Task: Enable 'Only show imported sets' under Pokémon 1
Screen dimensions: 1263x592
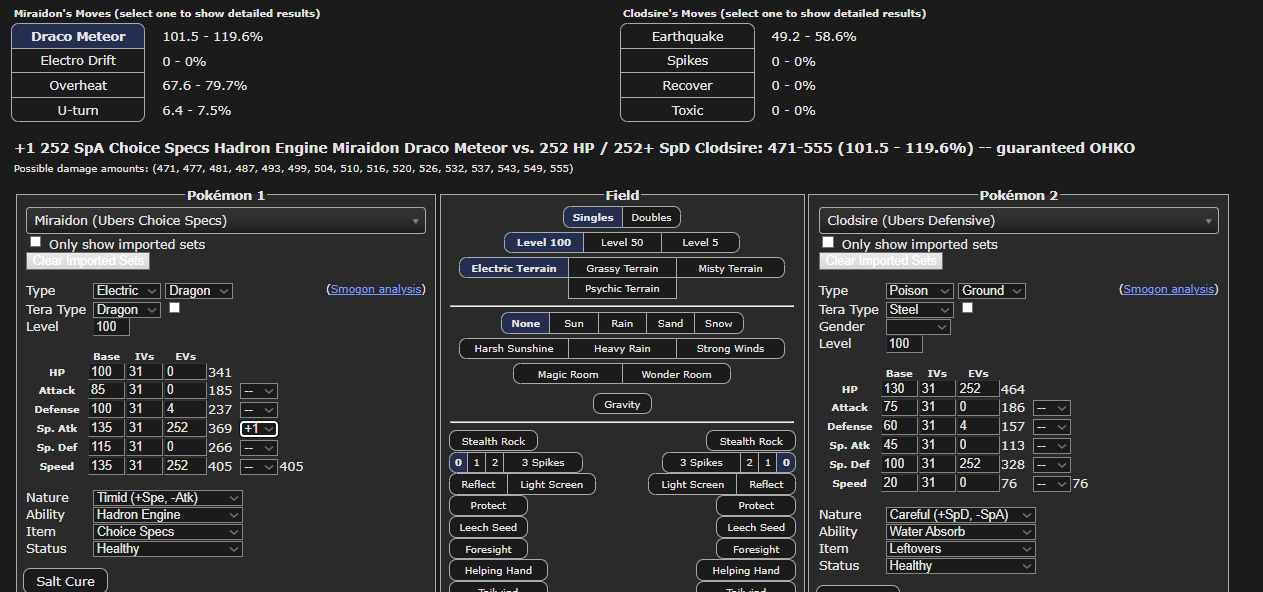Action: (x=36, y=243)
